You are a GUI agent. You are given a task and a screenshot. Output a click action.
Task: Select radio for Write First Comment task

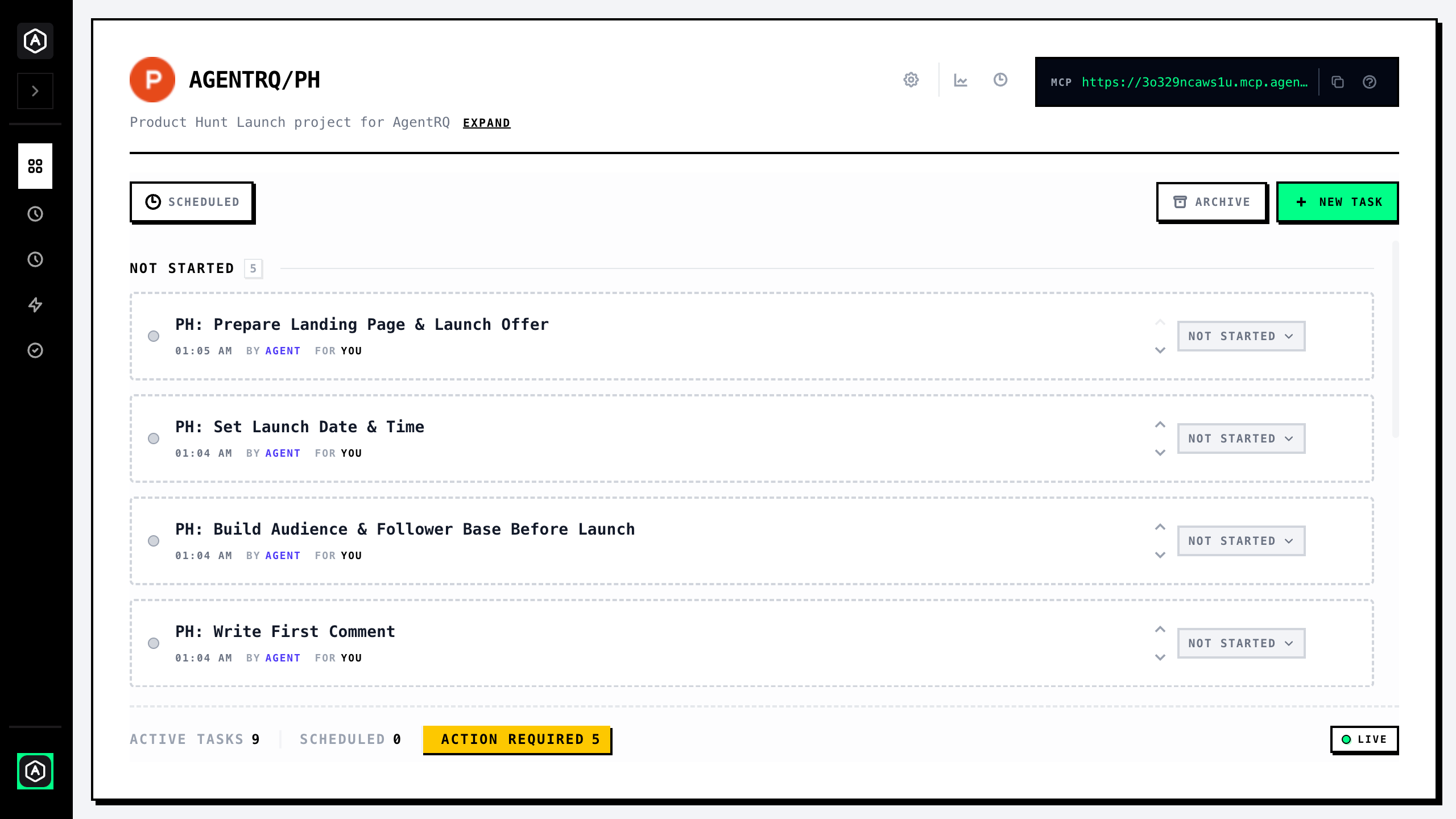coord(154,643)
